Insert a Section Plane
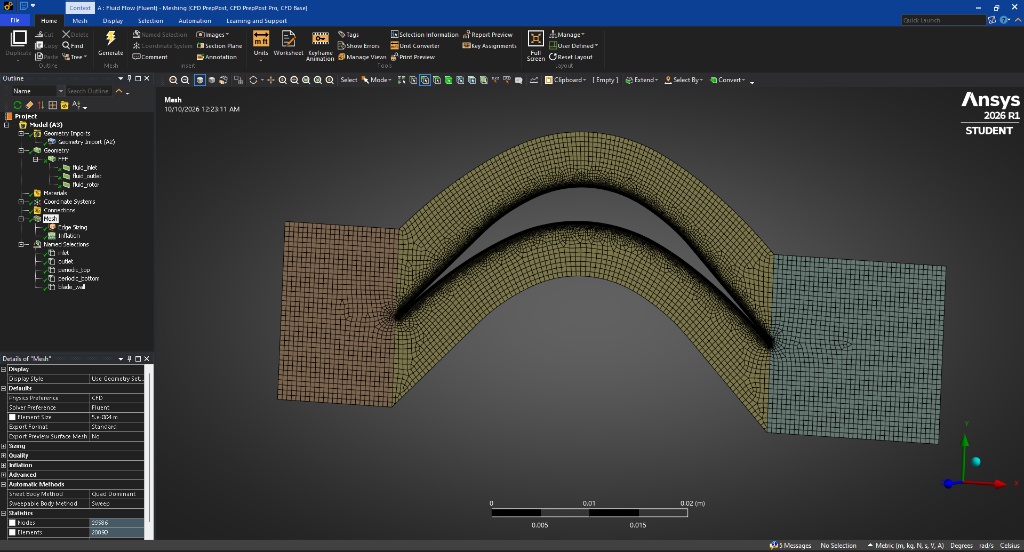1024x552 pixels. (219, 46)
